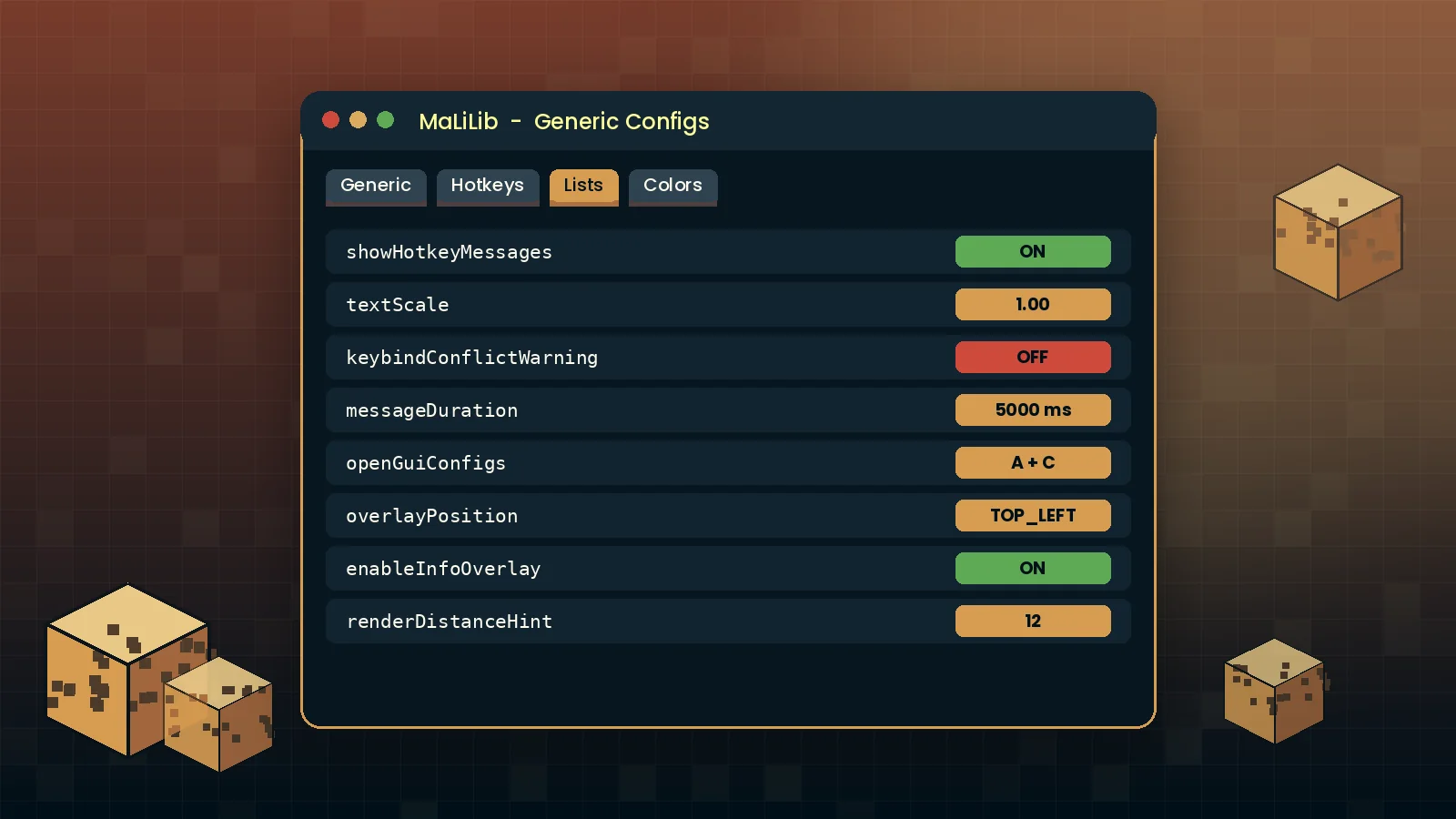Switch to the Generic tab

pyautogui.click(x=376, y=187)
